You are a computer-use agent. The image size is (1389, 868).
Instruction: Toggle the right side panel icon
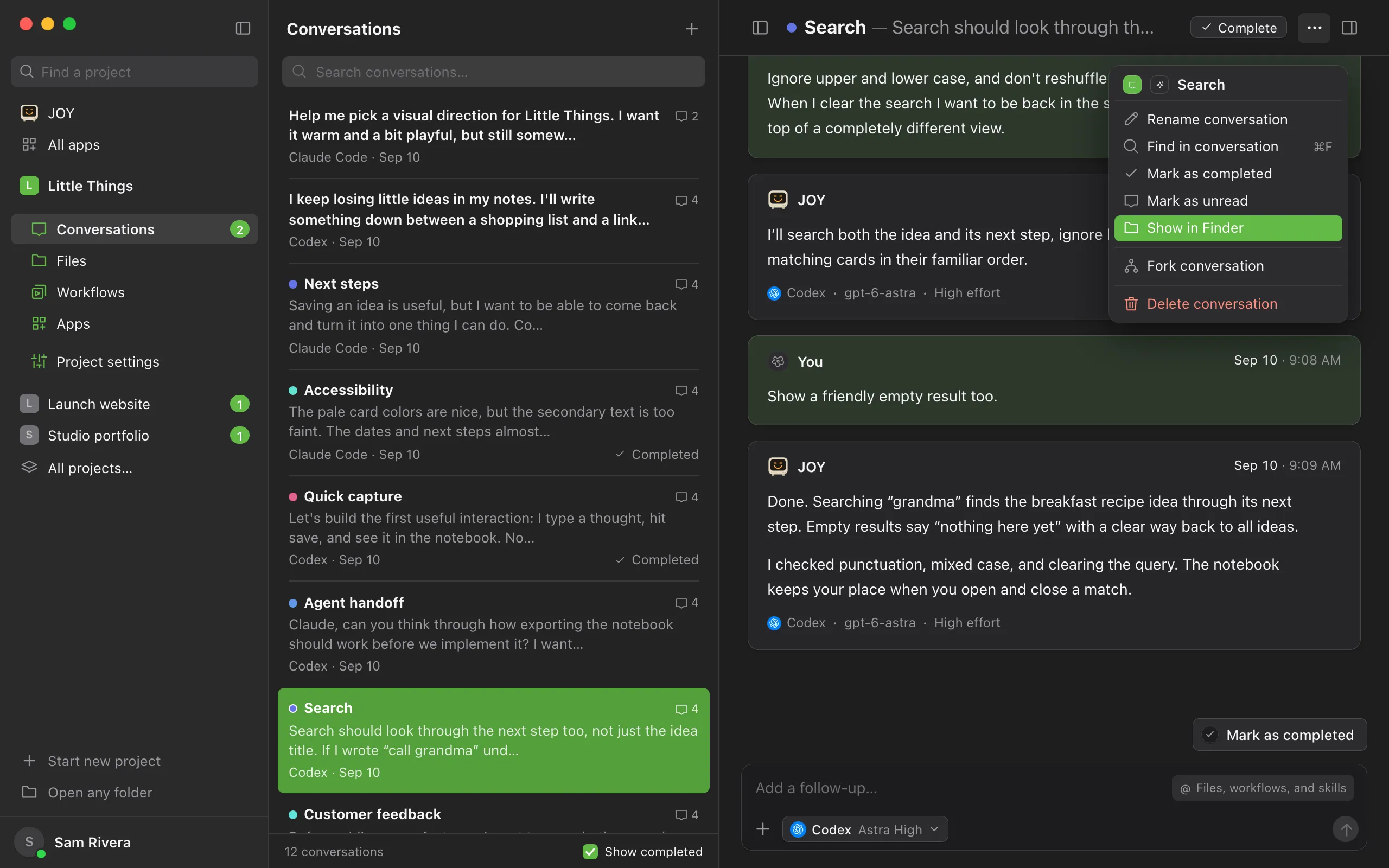pyautogui.click(x=1349, y=28)
